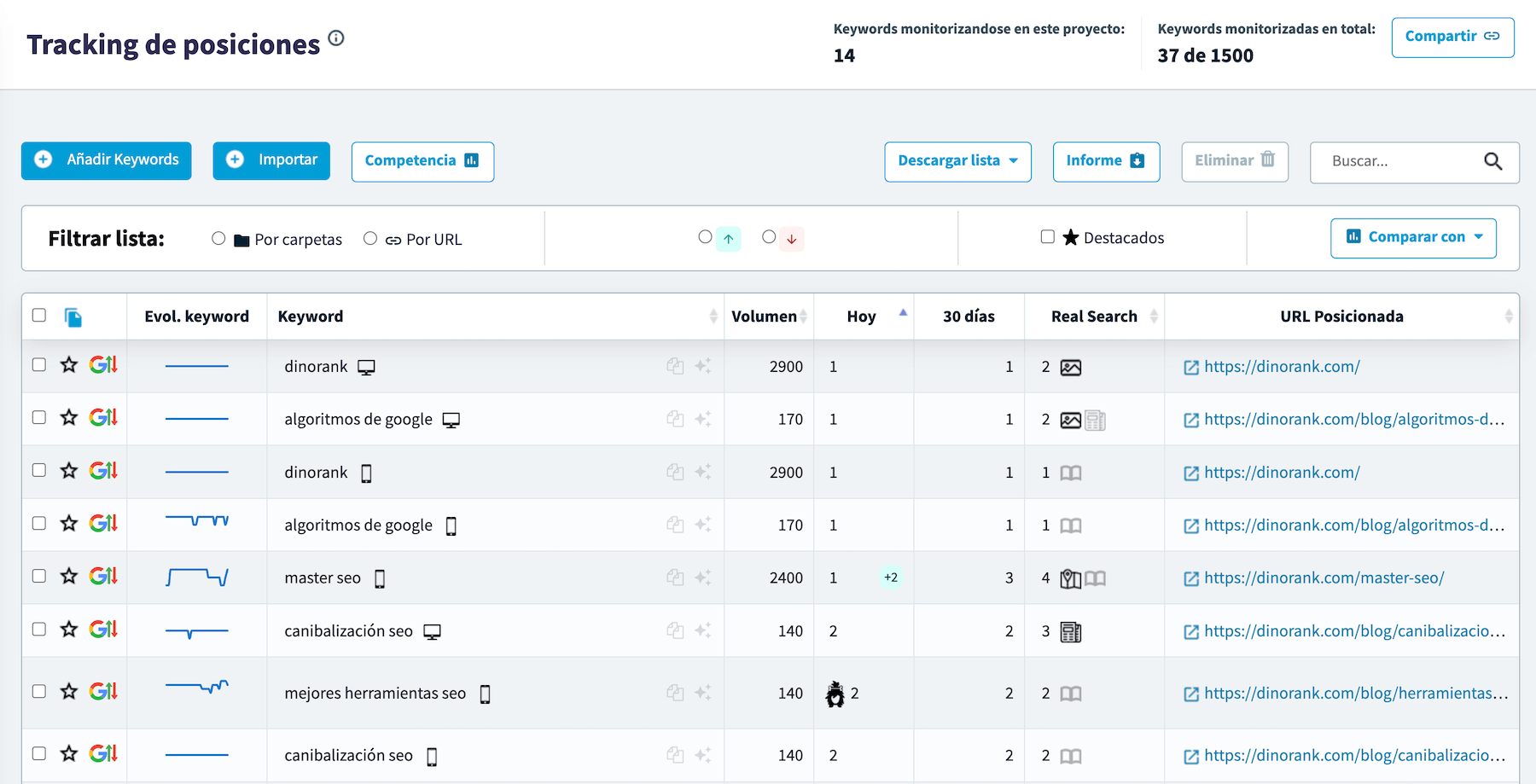
Task: Click the search magnifier icon
Action: click(x=1492, y=161)
